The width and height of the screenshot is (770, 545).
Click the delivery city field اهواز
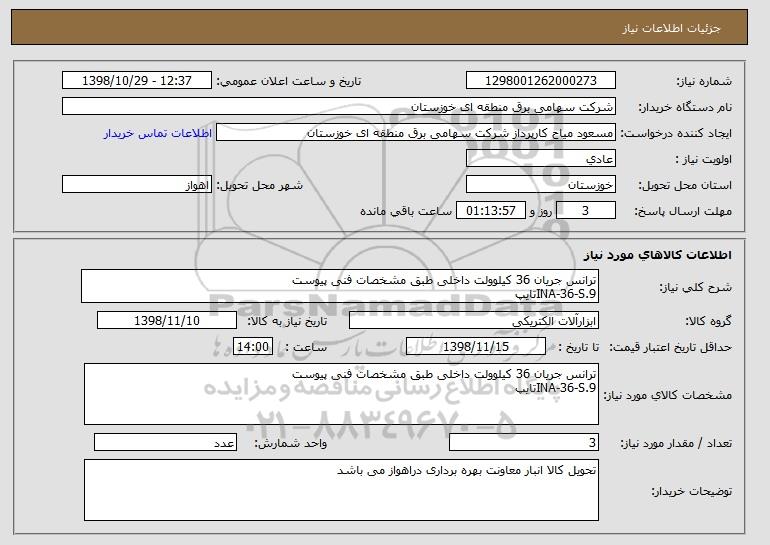[137, 185]
